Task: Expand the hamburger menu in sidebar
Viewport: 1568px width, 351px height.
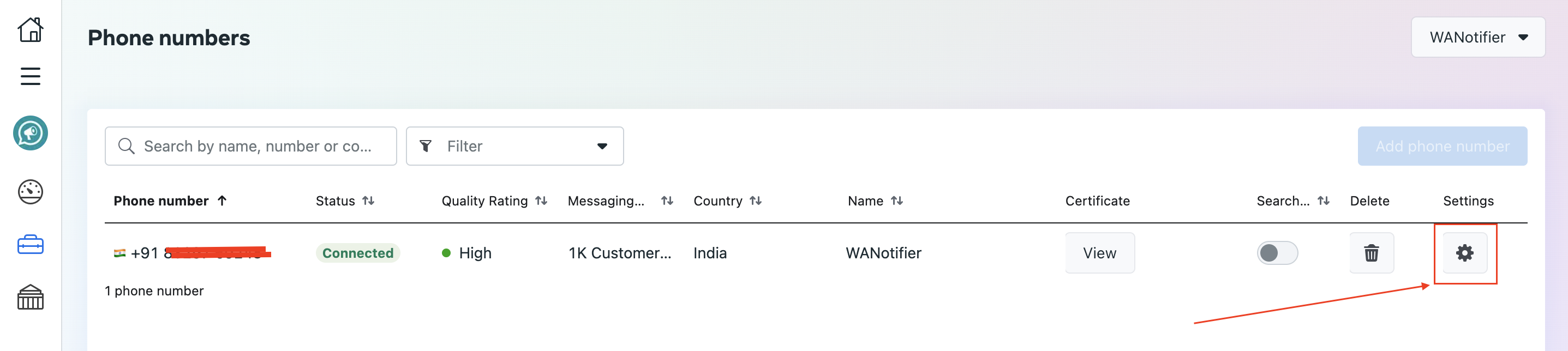Action: pos(30,76)
